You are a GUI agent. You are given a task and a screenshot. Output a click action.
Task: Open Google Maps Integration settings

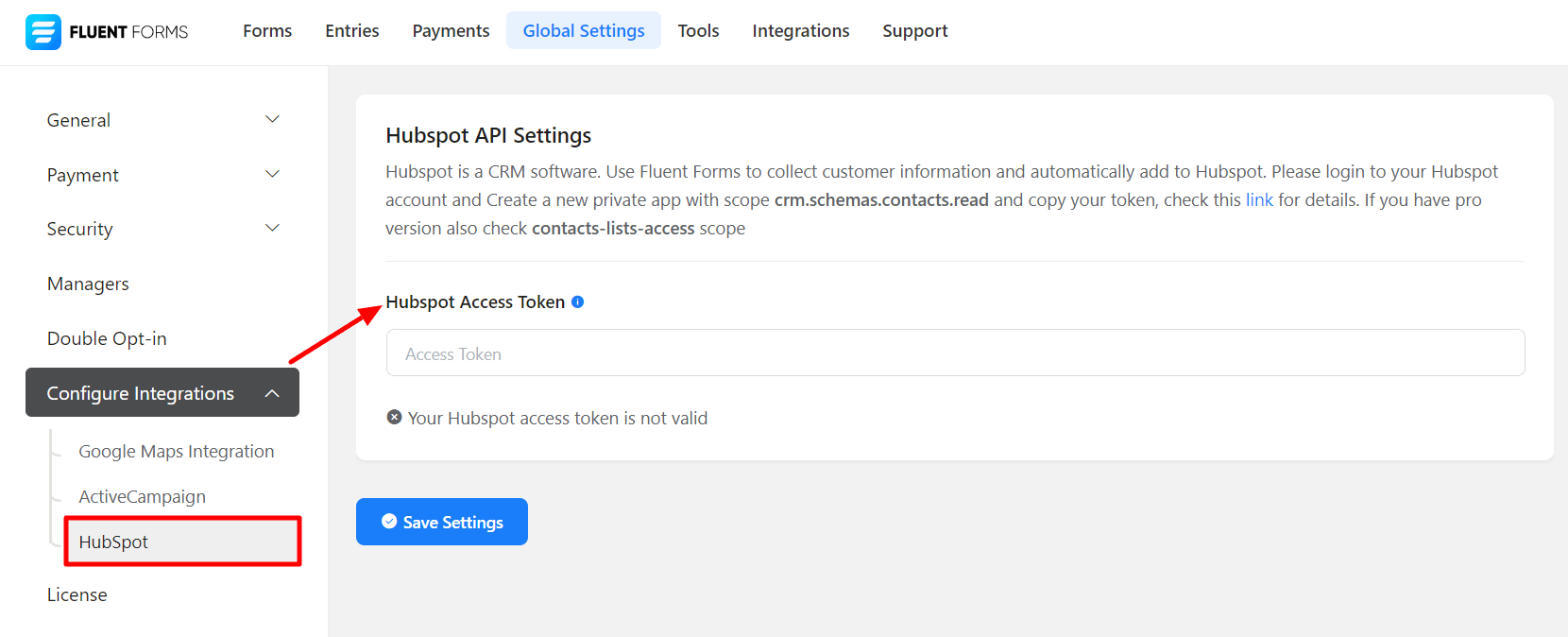(177, 452)
